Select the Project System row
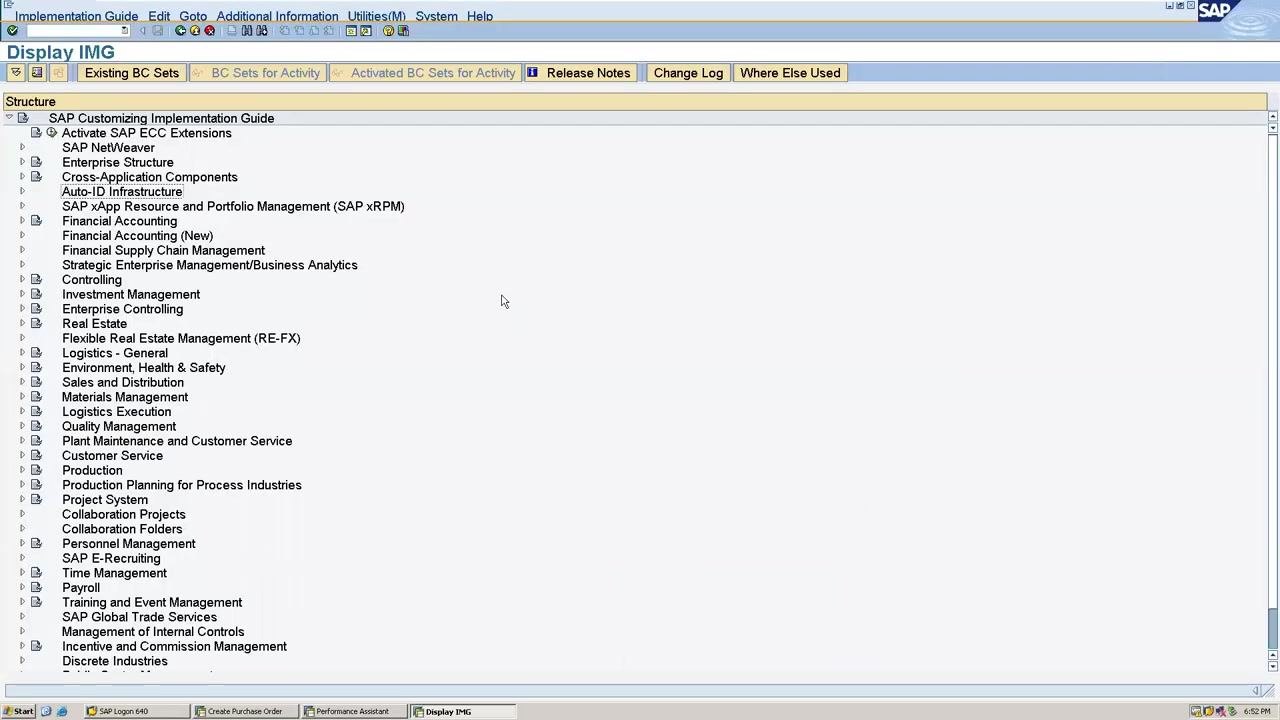The height and width of the screenshot is (720, 1280). coord(105,500)
